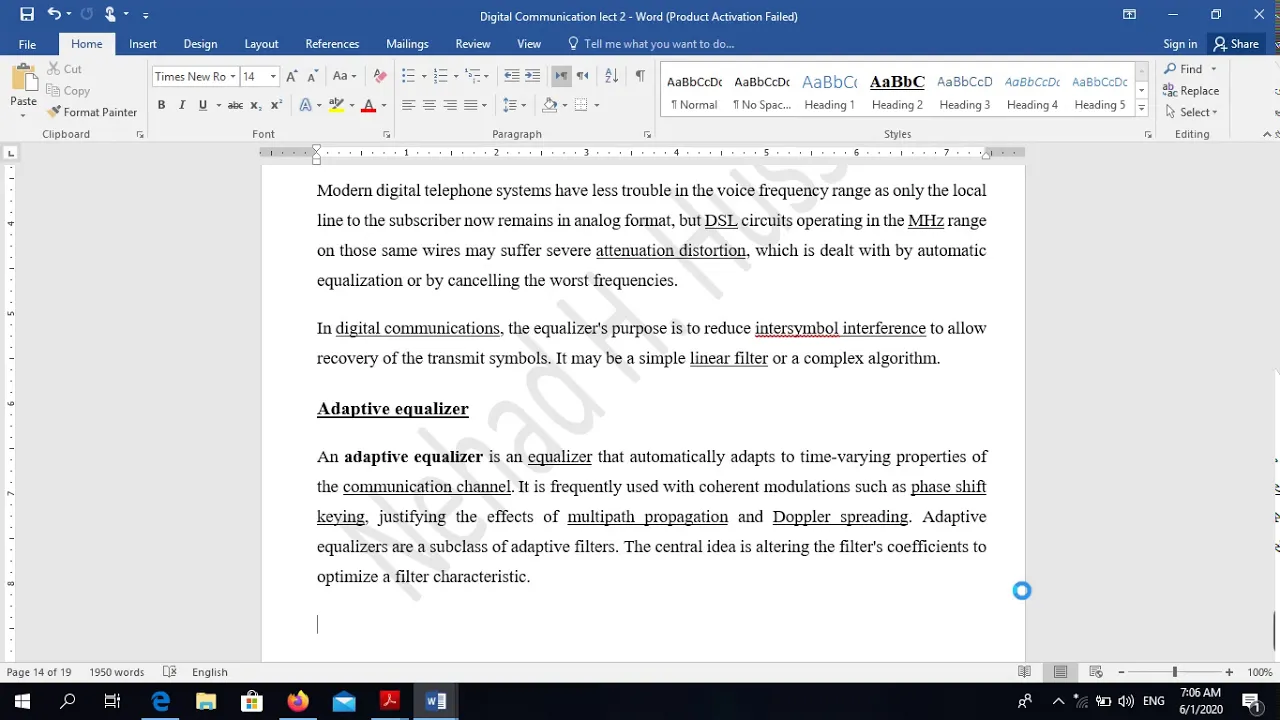Open Action Center notifications
This screenshot has height=720, width=1280.
click(1250, 701)
